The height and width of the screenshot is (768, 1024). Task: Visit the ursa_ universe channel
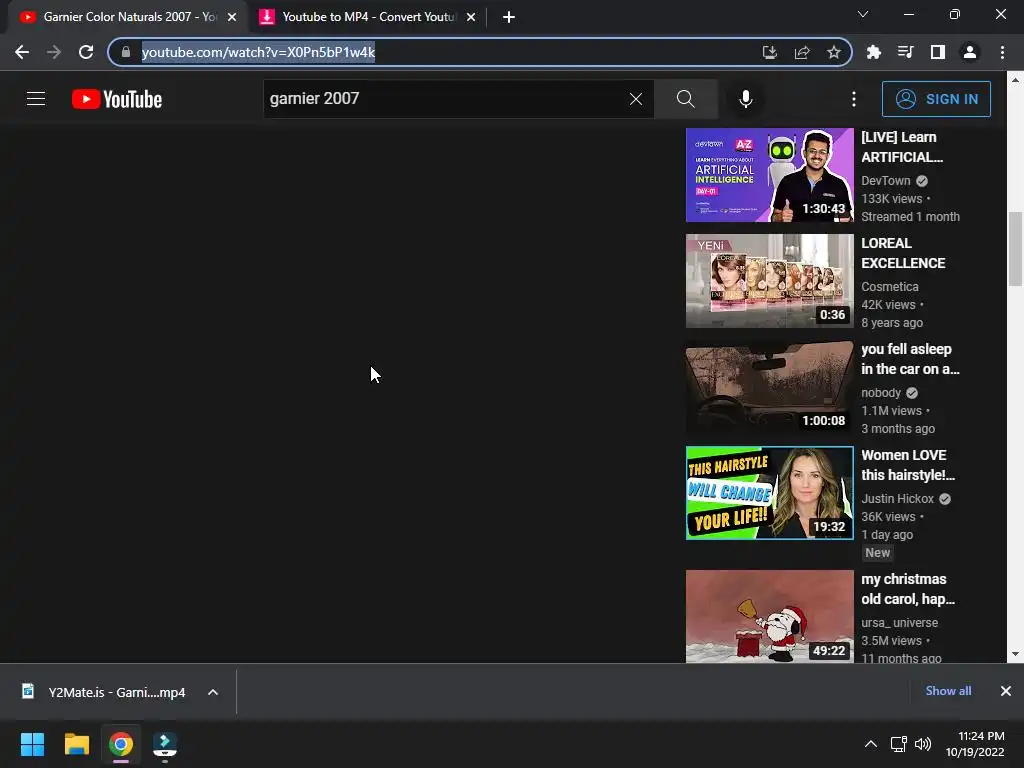[899, 623]
